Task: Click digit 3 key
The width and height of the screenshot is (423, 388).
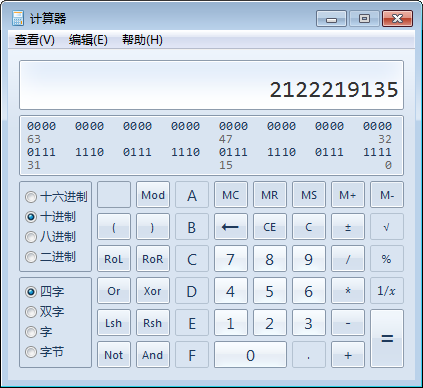Action: [309, 323]
